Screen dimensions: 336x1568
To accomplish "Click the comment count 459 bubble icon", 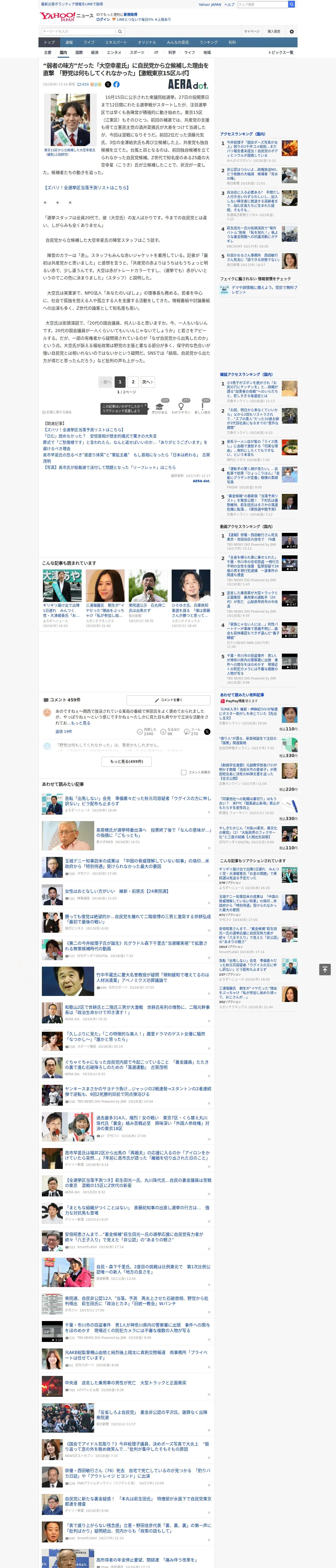I will 83,85.
